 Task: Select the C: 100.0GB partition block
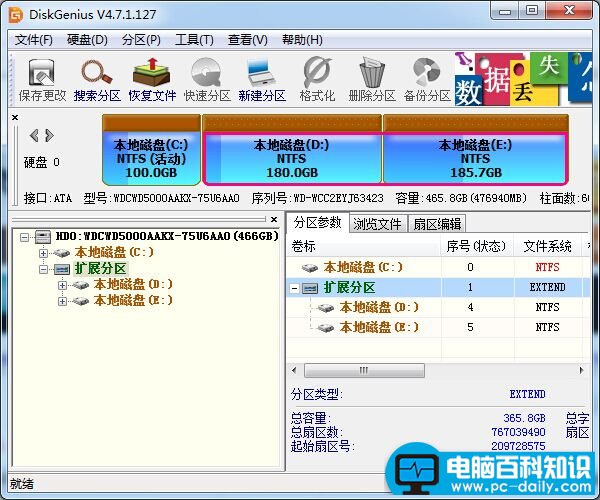click(x=152, y=150)
